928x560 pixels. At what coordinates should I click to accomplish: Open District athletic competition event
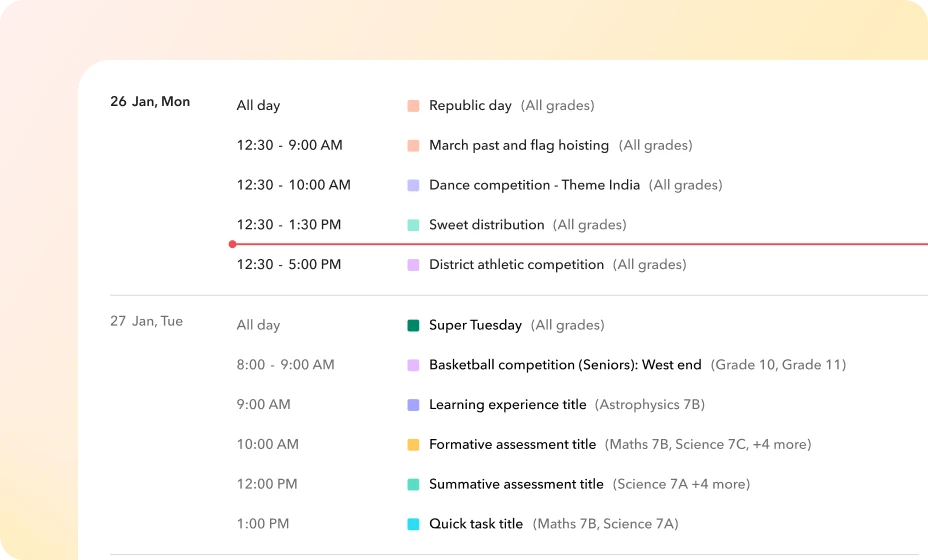(x=516, y=264)
